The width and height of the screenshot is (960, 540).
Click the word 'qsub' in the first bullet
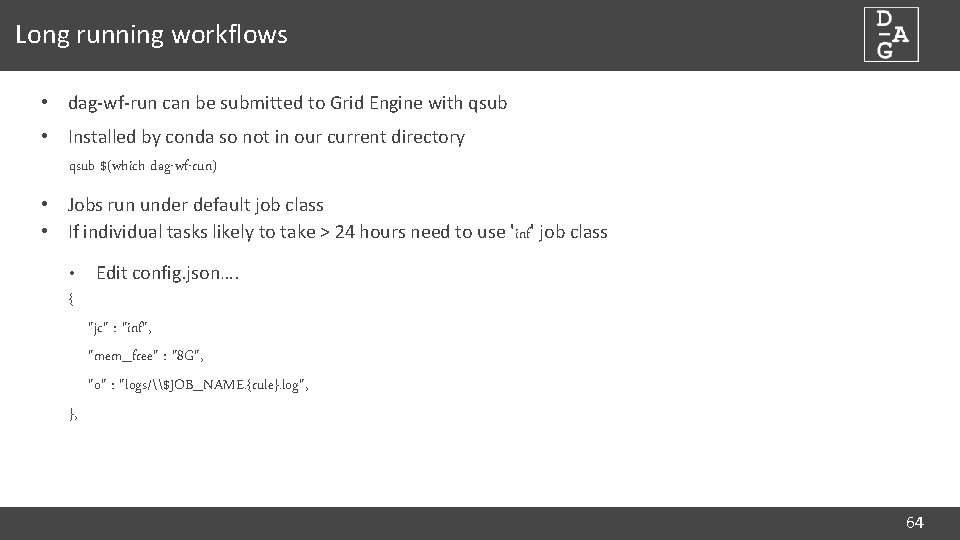tap(487, 103)
